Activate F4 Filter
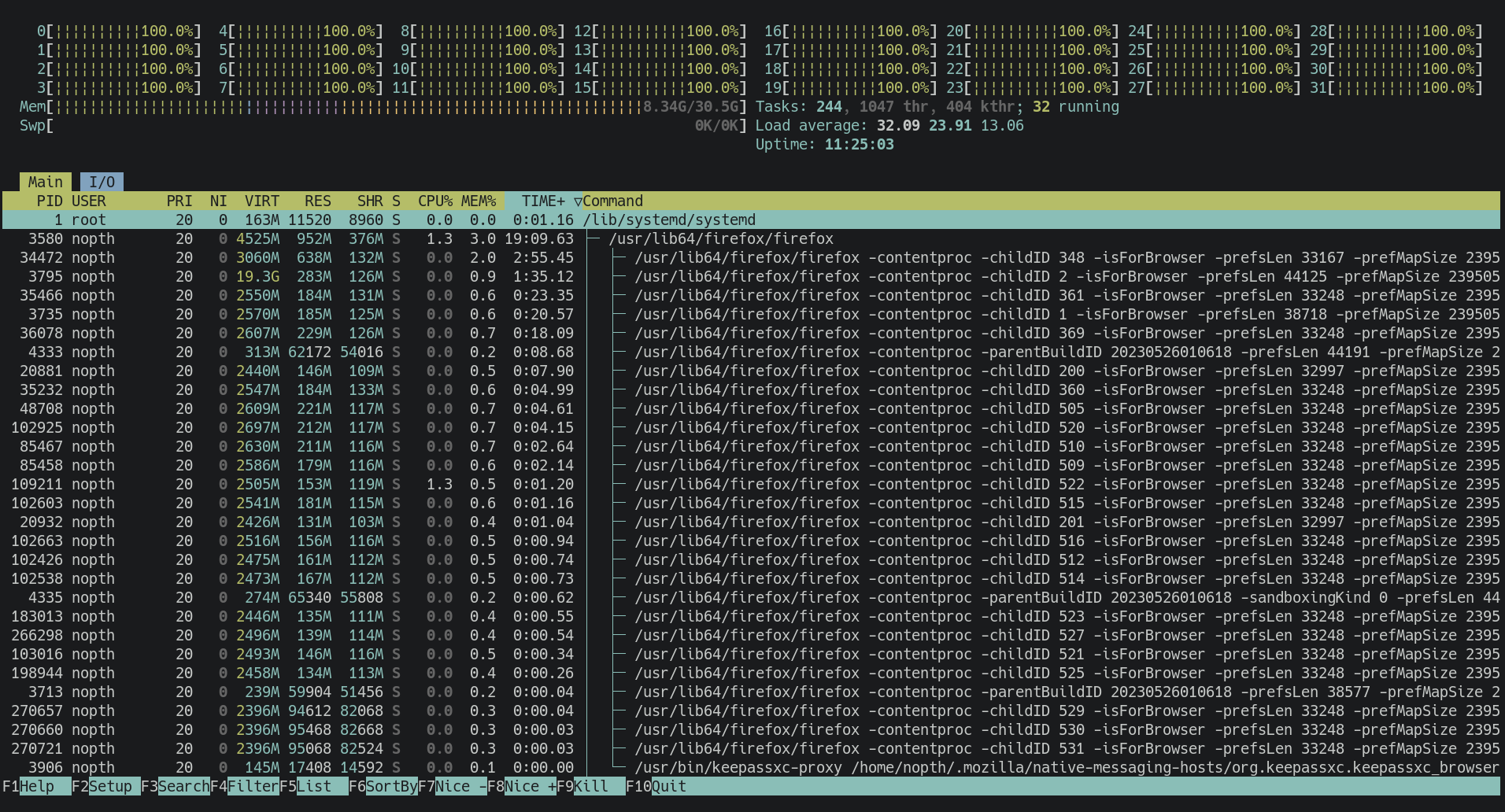 tap(244, 786)
